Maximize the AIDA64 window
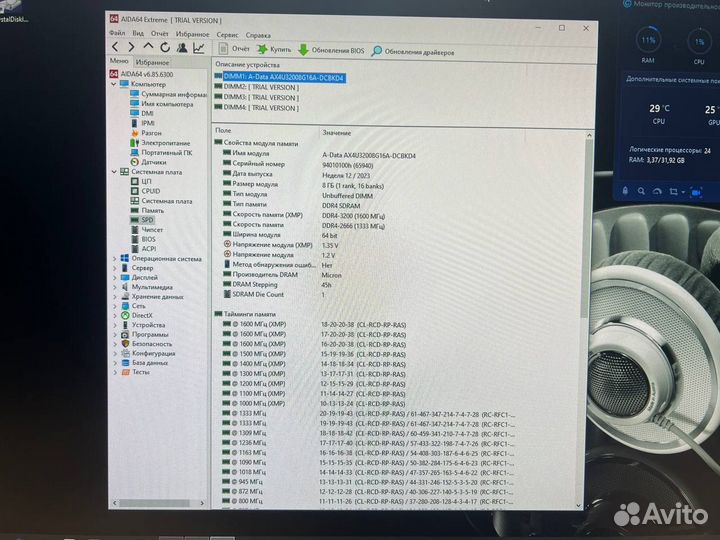The image size is (720, 540). [562, 28]
